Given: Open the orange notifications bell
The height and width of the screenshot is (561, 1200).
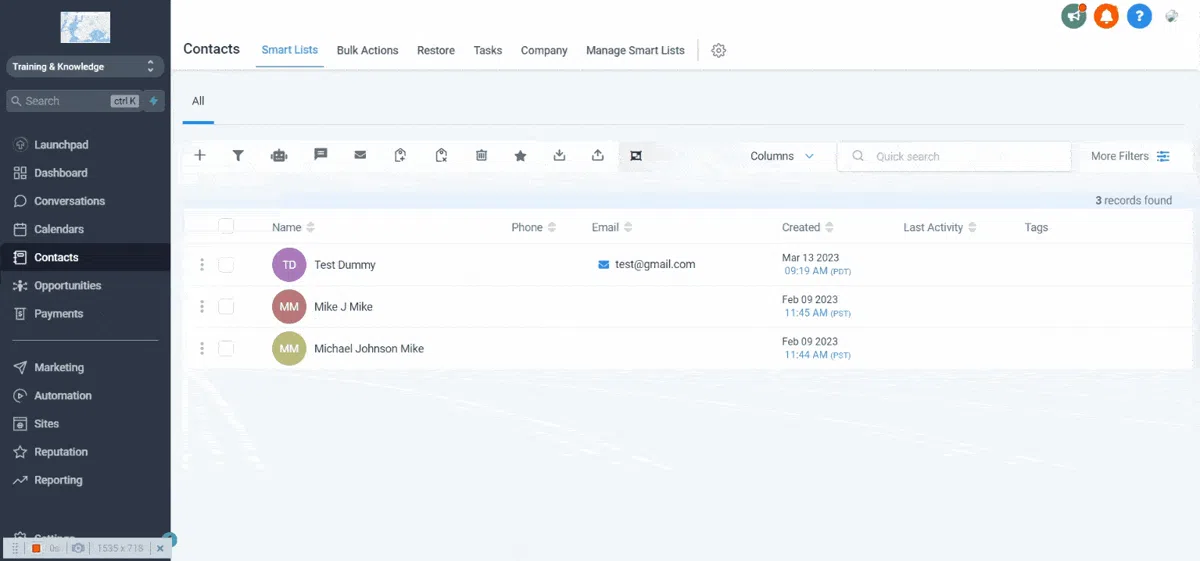Looking at the screenshot, I should (1106, 16).
